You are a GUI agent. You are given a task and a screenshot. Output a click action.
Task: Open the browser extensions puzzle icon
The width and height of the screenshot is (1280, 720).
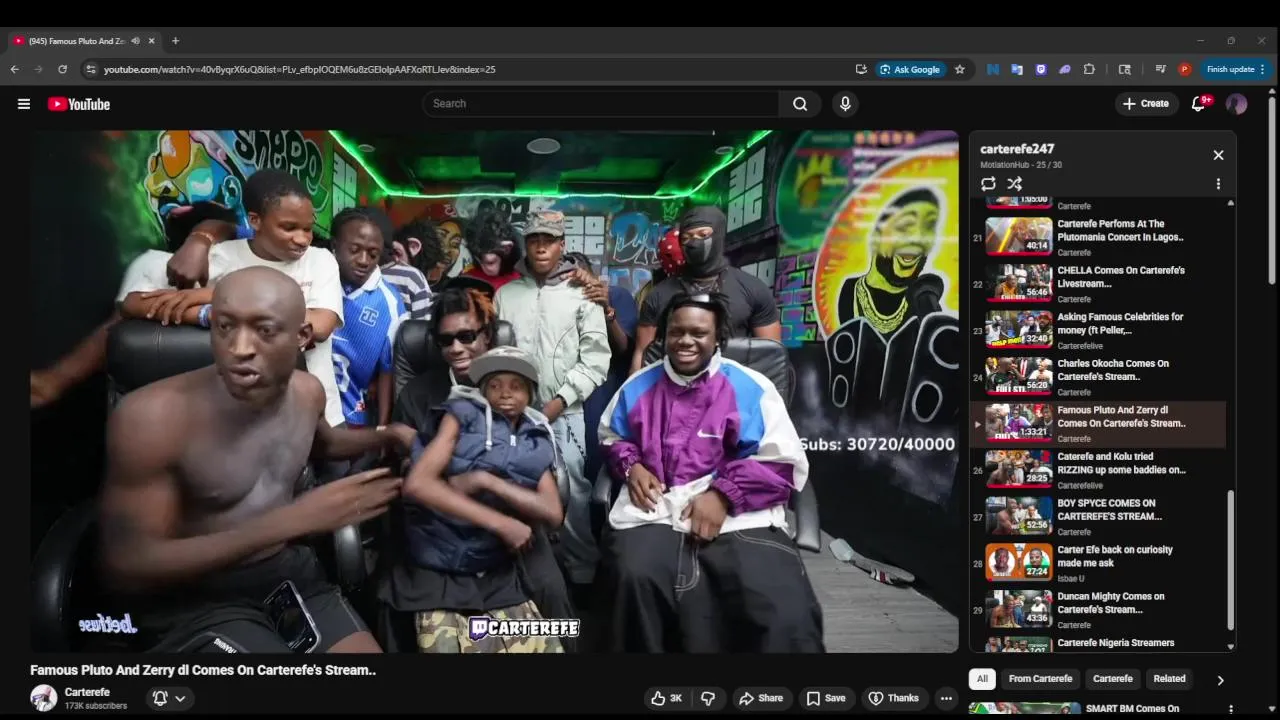(1089, 69)
